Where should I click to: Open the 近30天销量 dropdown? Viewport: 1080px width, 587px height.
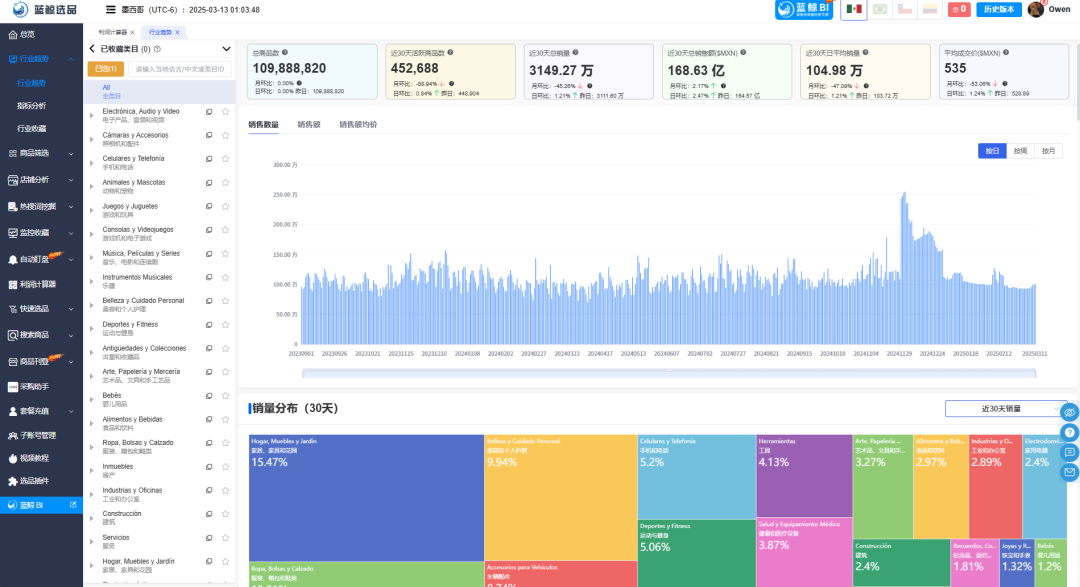click(1006, 409)
